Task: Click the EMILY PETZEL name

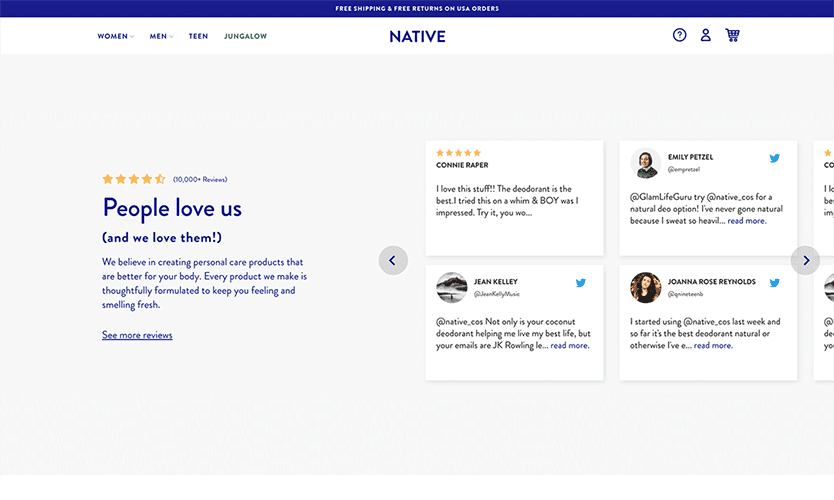Action: (690, 157)
